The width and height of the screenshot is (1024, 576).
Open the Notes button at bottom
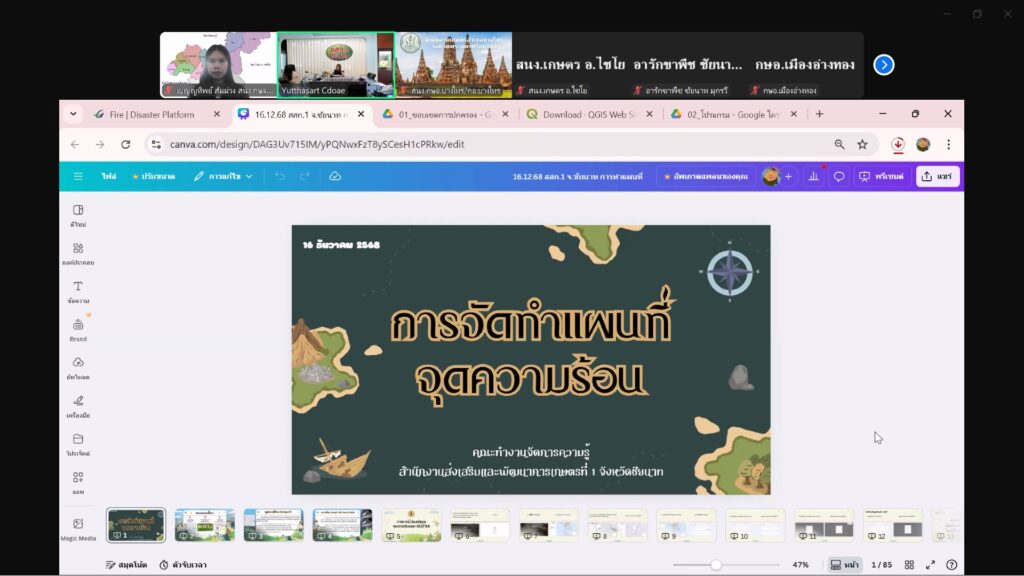pos(126,564)
